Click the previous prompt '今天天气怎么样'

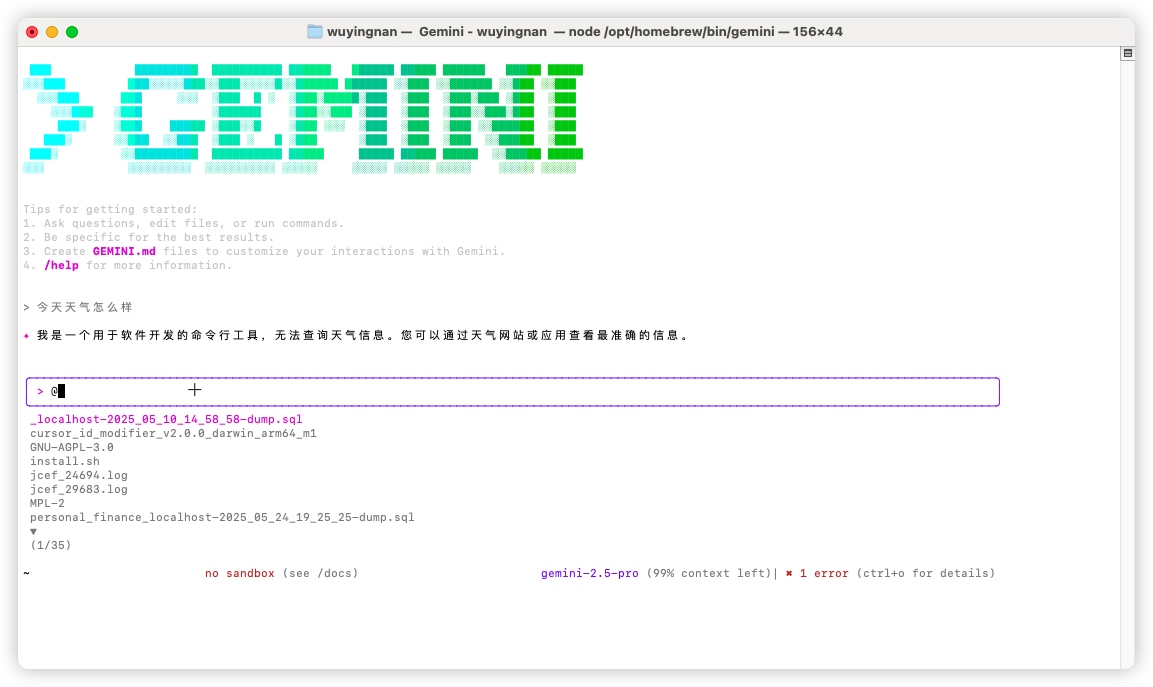(x=85, y=307)
